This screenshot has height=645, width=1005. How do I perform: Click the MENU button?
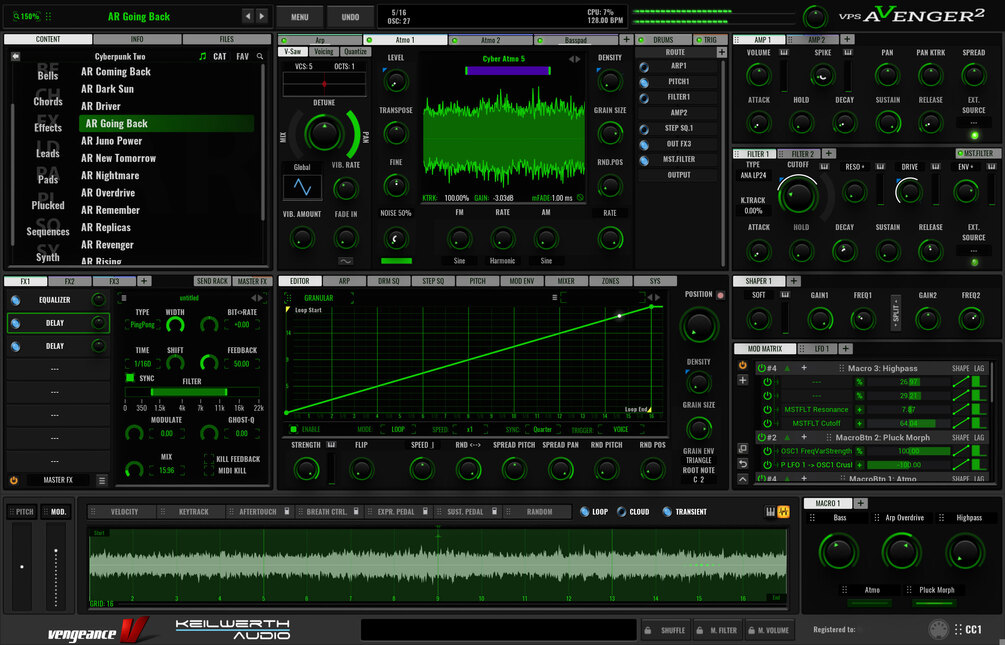(299, 17)
